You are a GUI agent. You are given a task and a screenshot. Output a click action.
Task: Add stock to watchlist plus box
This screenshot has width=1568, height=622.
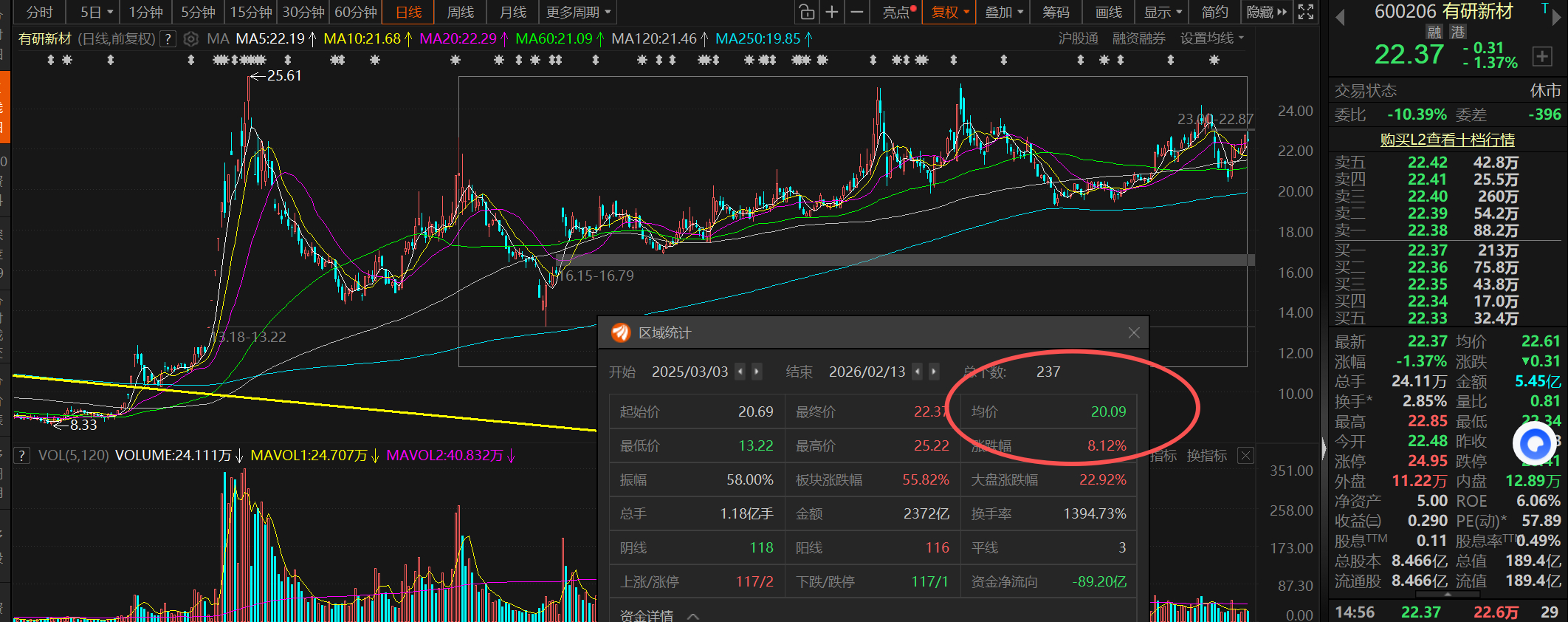(x=1542, y=56)
